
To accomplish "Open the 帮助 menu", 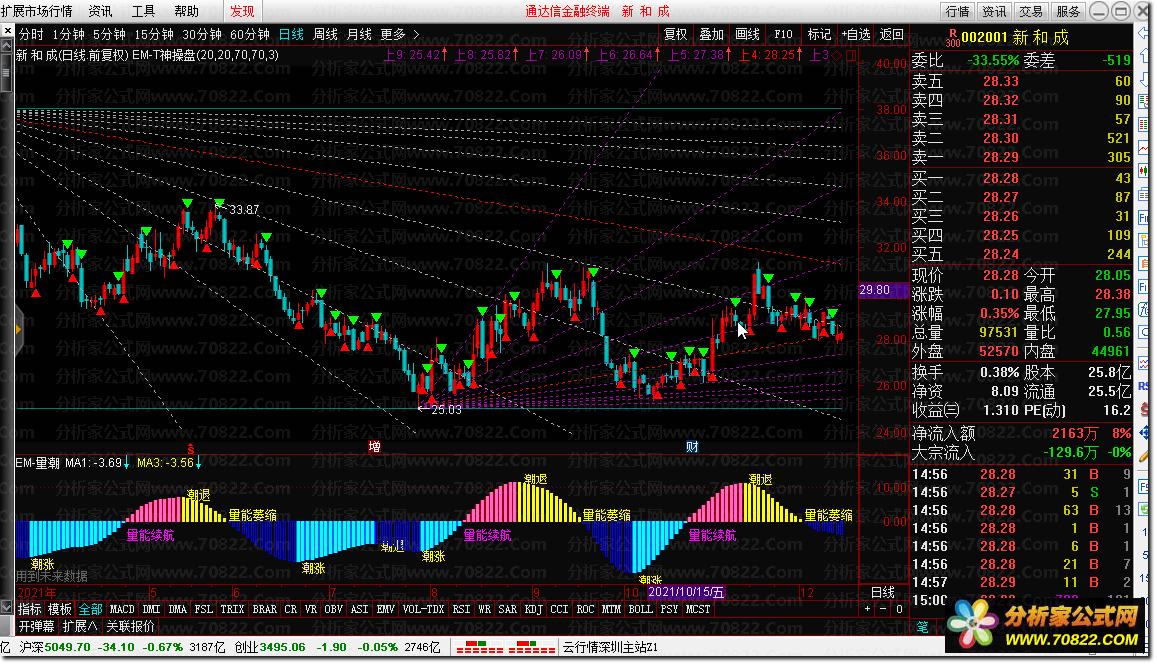I will [x=187, y=11].
